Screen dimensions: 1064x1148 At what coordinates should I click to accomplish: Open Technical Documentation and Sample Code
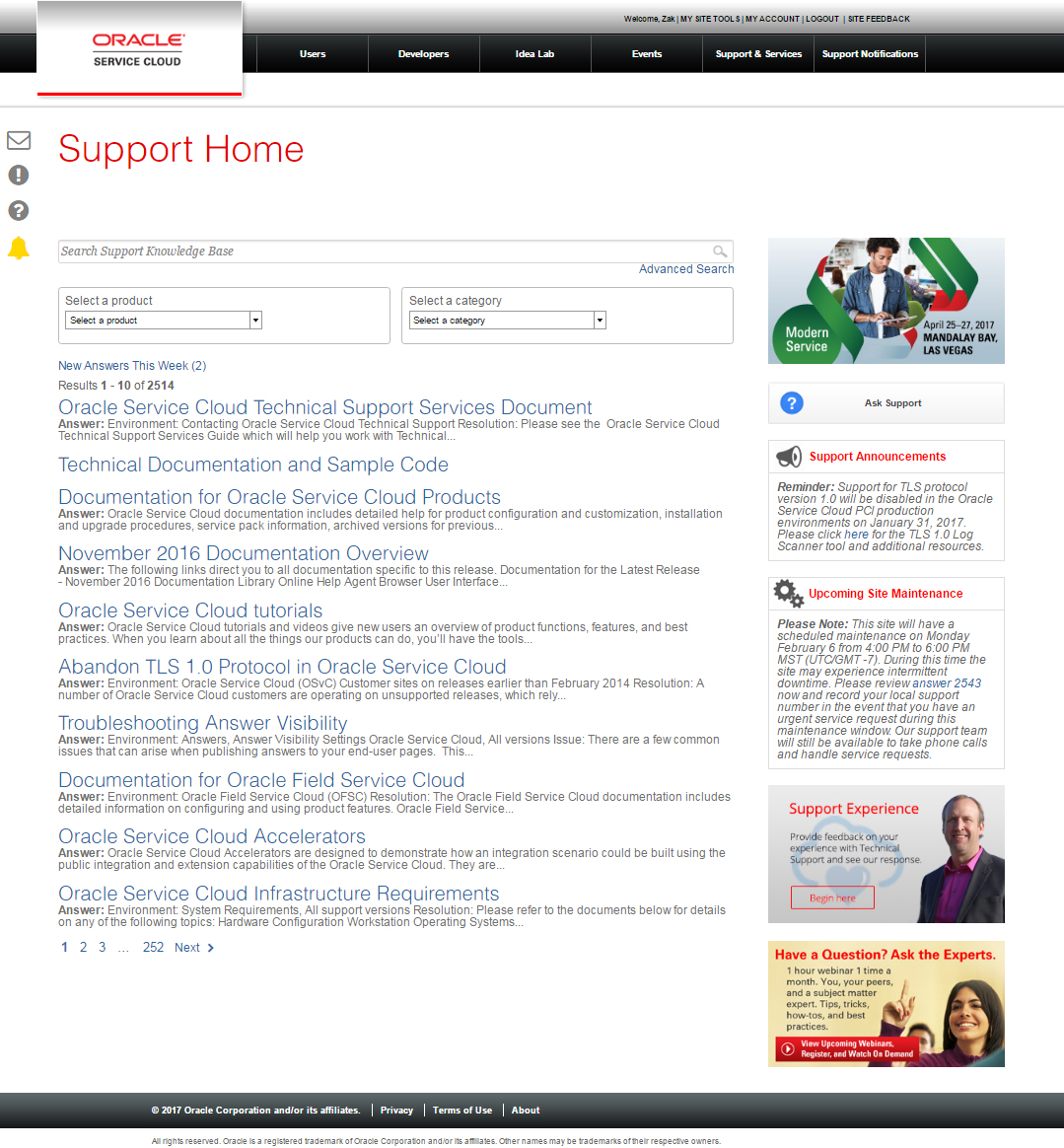[253, 465]
